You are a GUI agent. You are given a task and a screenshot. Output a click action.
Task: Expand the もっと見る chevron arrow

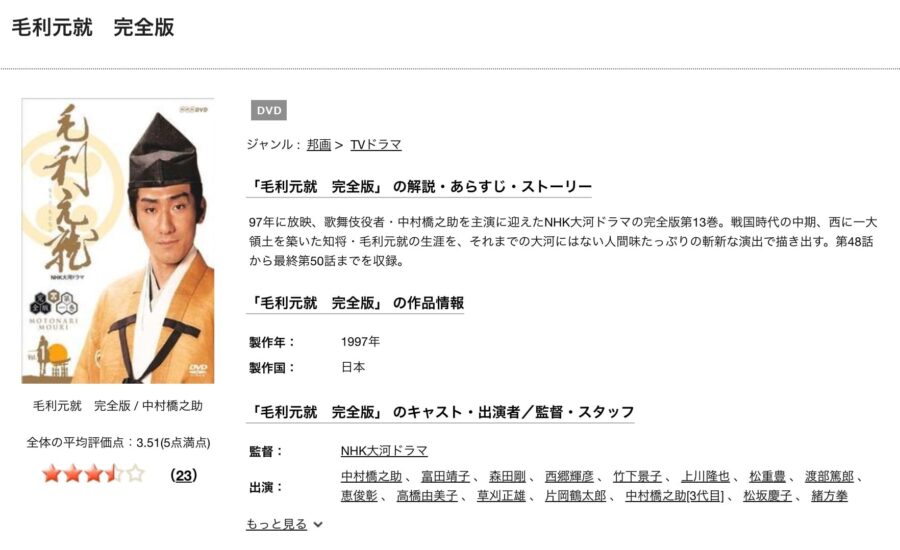click(318, 524)
